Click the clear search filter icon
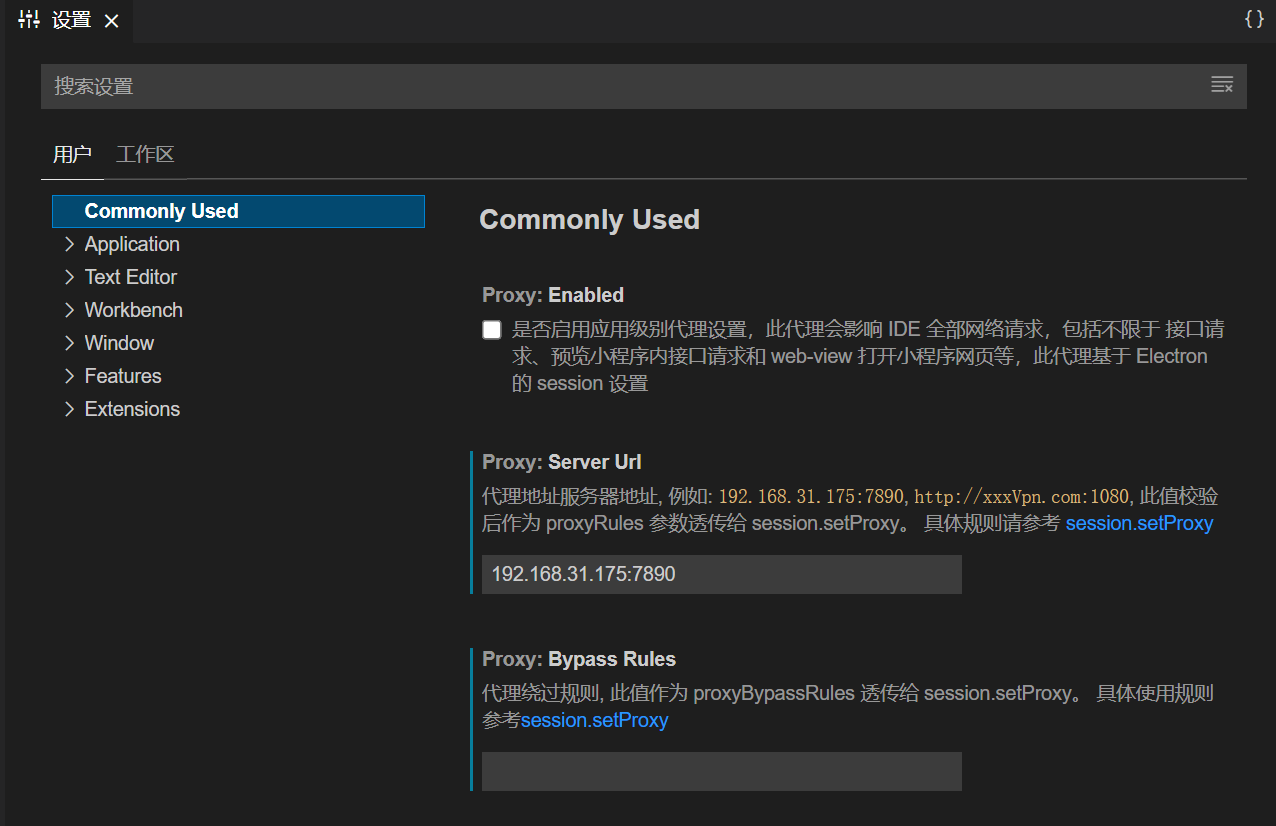 (x=1222, y=85)
